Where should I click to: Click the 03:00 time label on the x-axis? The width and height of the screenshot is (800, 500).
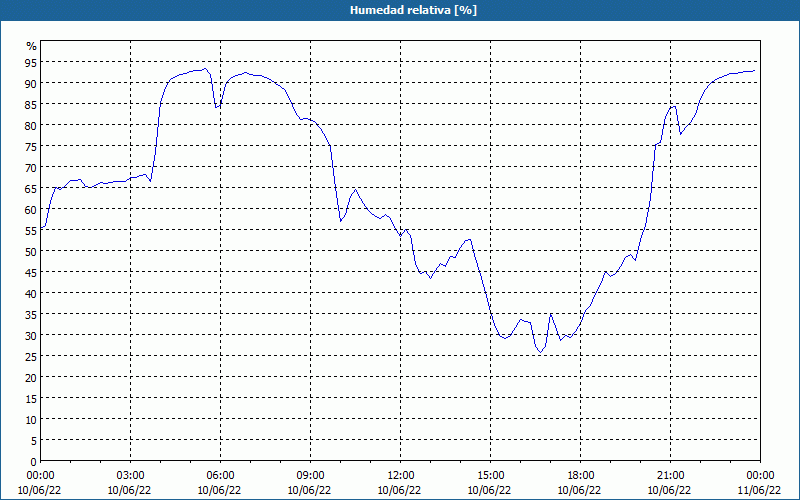tap(130, 476)
